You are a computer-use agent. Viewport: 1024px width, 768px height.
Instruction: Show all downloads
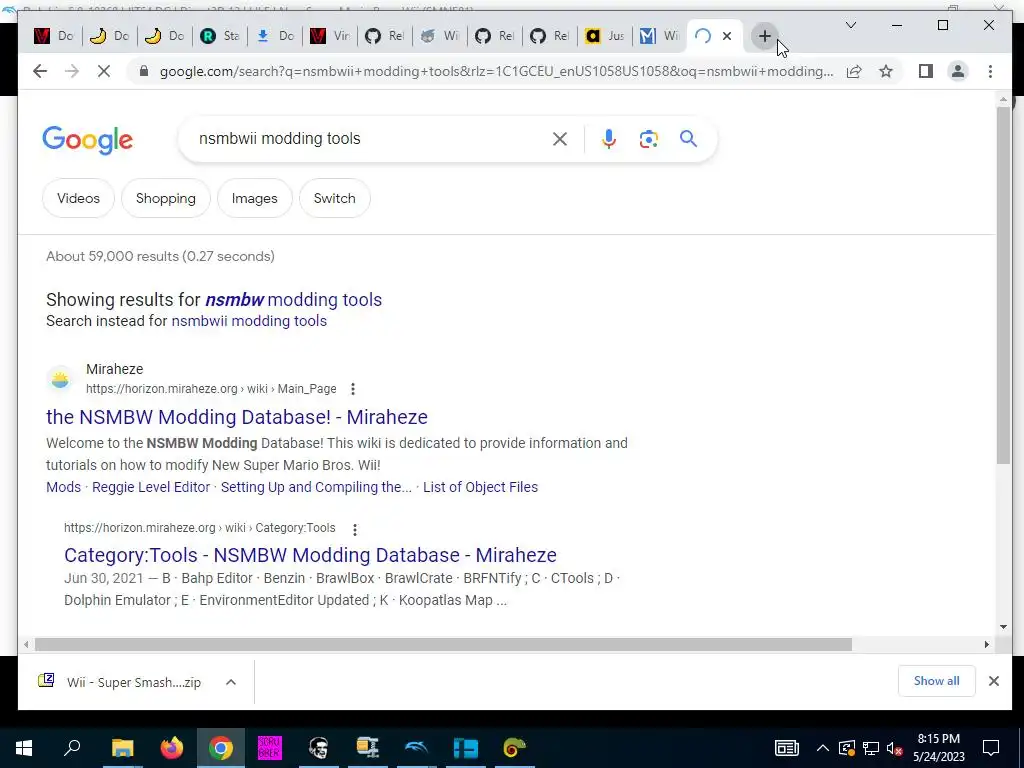[936, 681]
